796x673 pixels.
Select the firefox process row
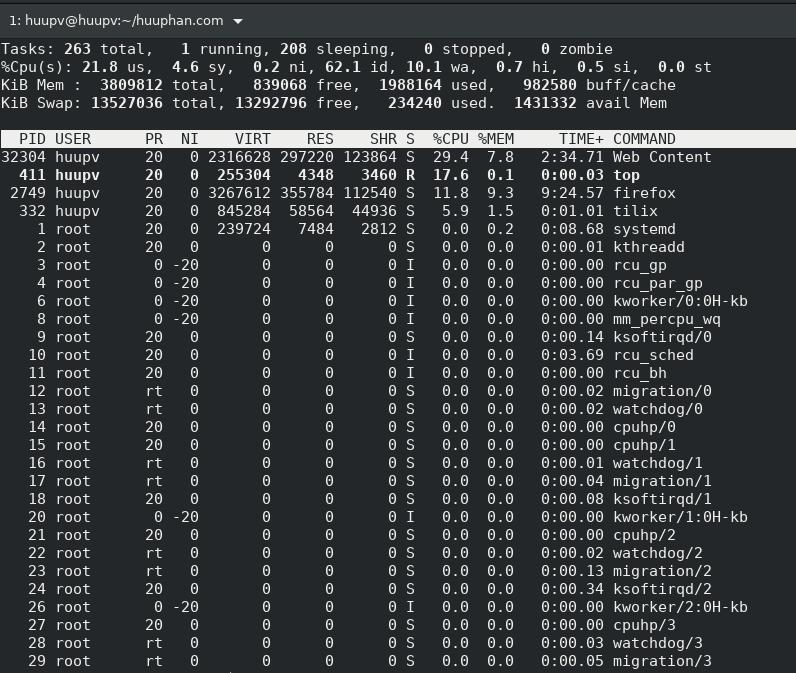point(398,193)
